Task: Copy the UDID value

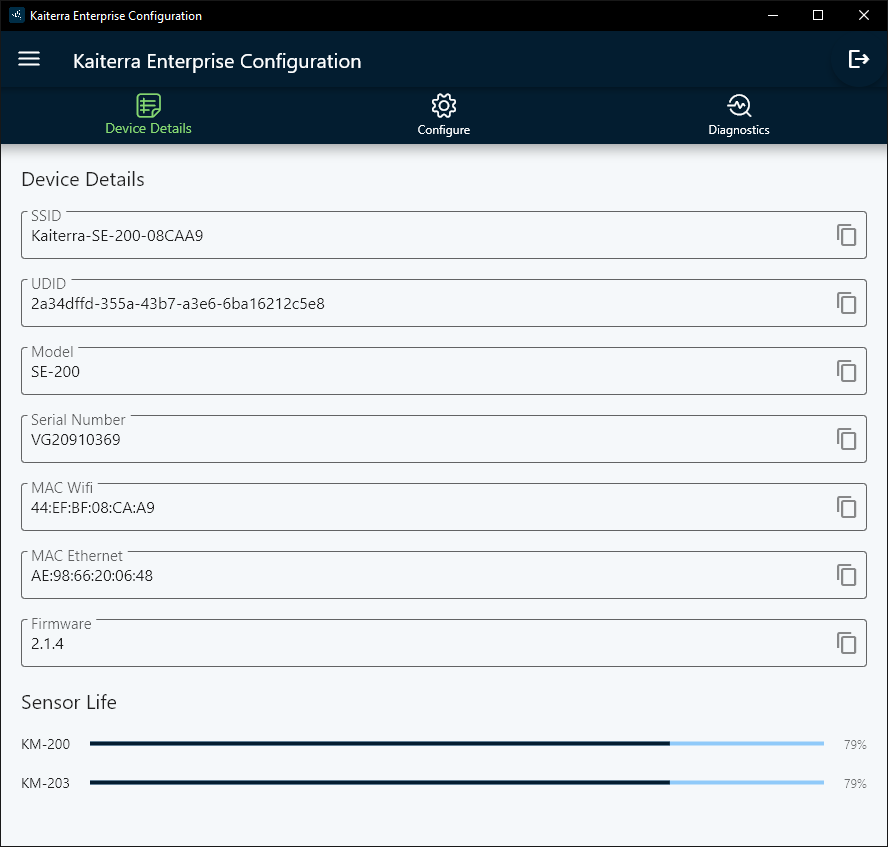Action: tap(847, 303)
